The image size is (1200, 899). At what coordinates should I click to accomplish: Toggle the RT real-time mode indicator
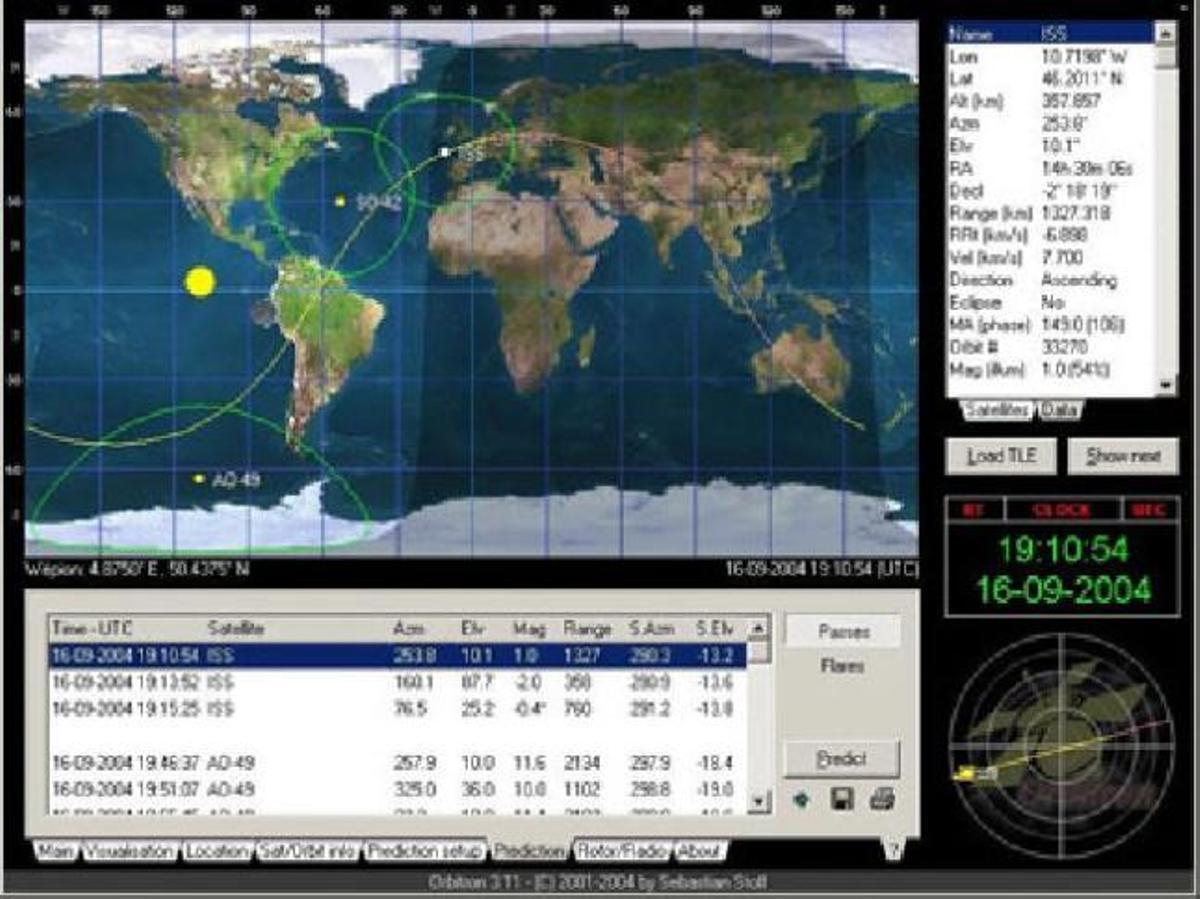pos(969,510)
